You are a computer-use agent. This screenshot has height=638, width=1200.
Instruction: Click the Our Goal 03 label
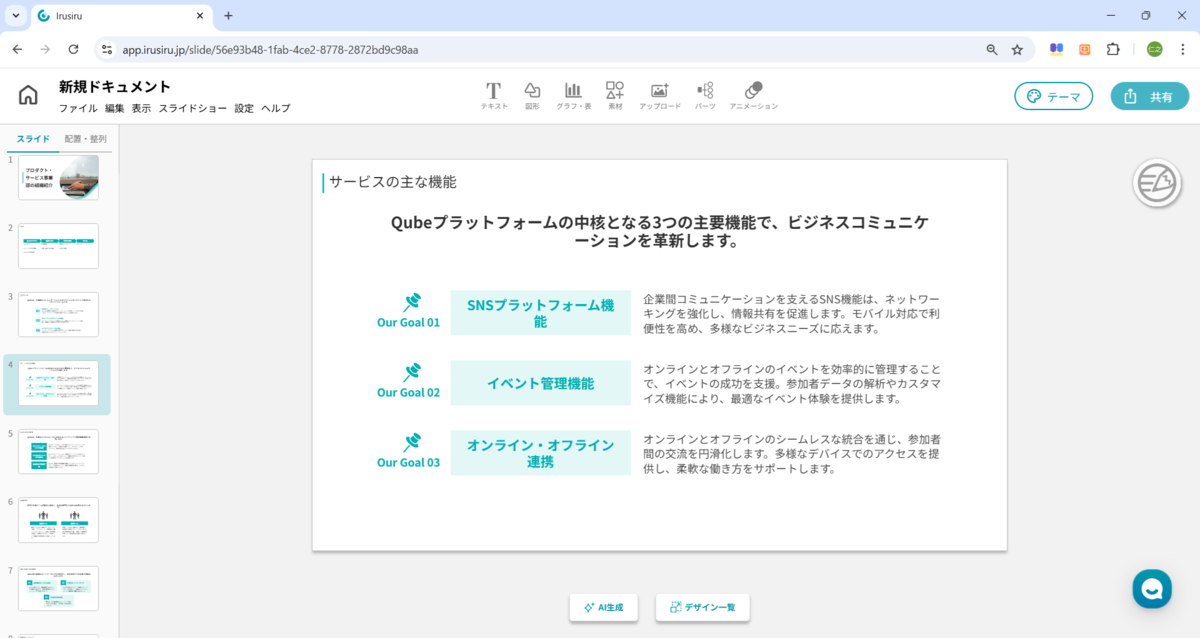pos(408,463)
